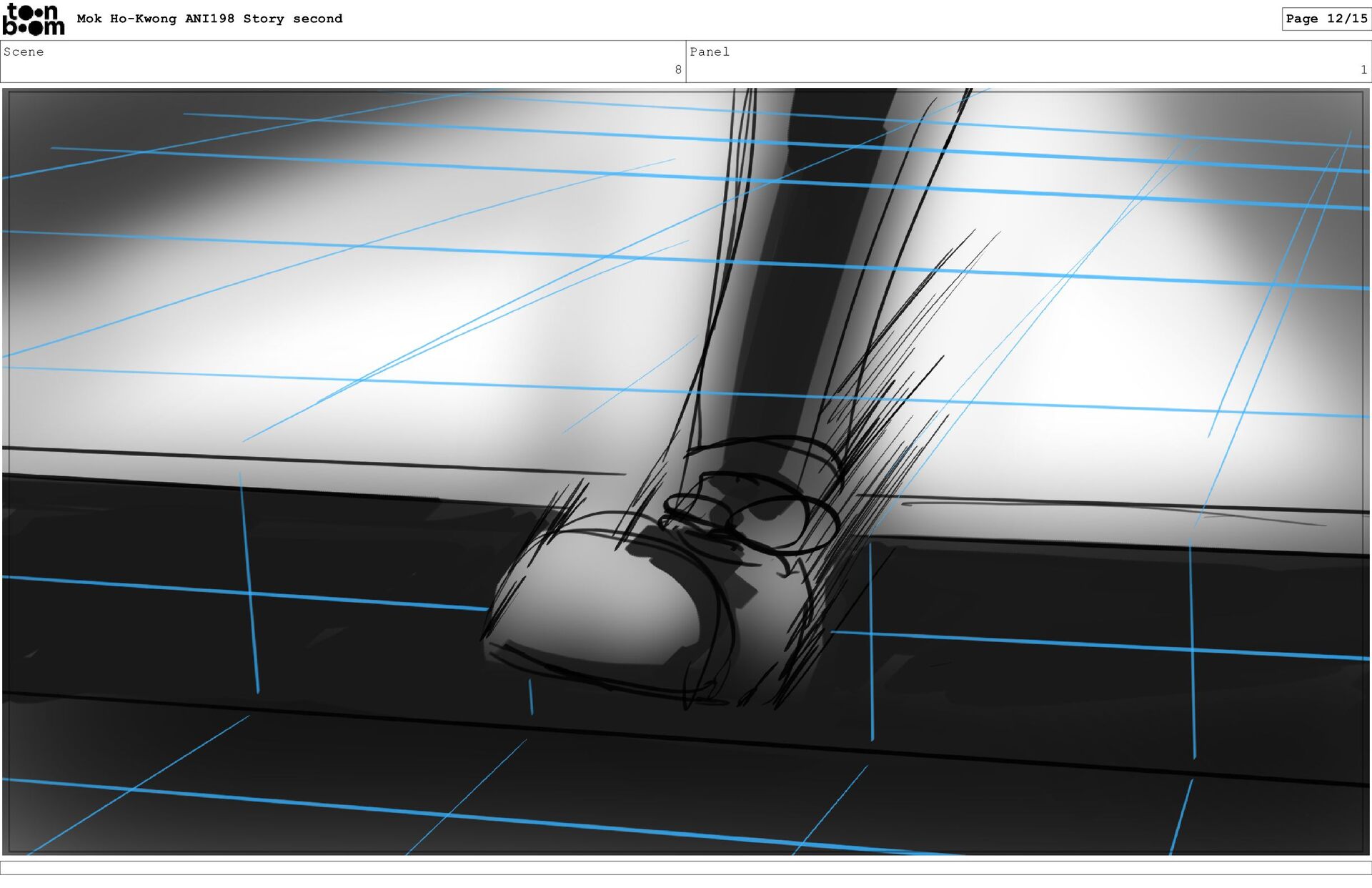Click the 'Scene' label
Screen dimensions: 1372x888
point(24,51)
